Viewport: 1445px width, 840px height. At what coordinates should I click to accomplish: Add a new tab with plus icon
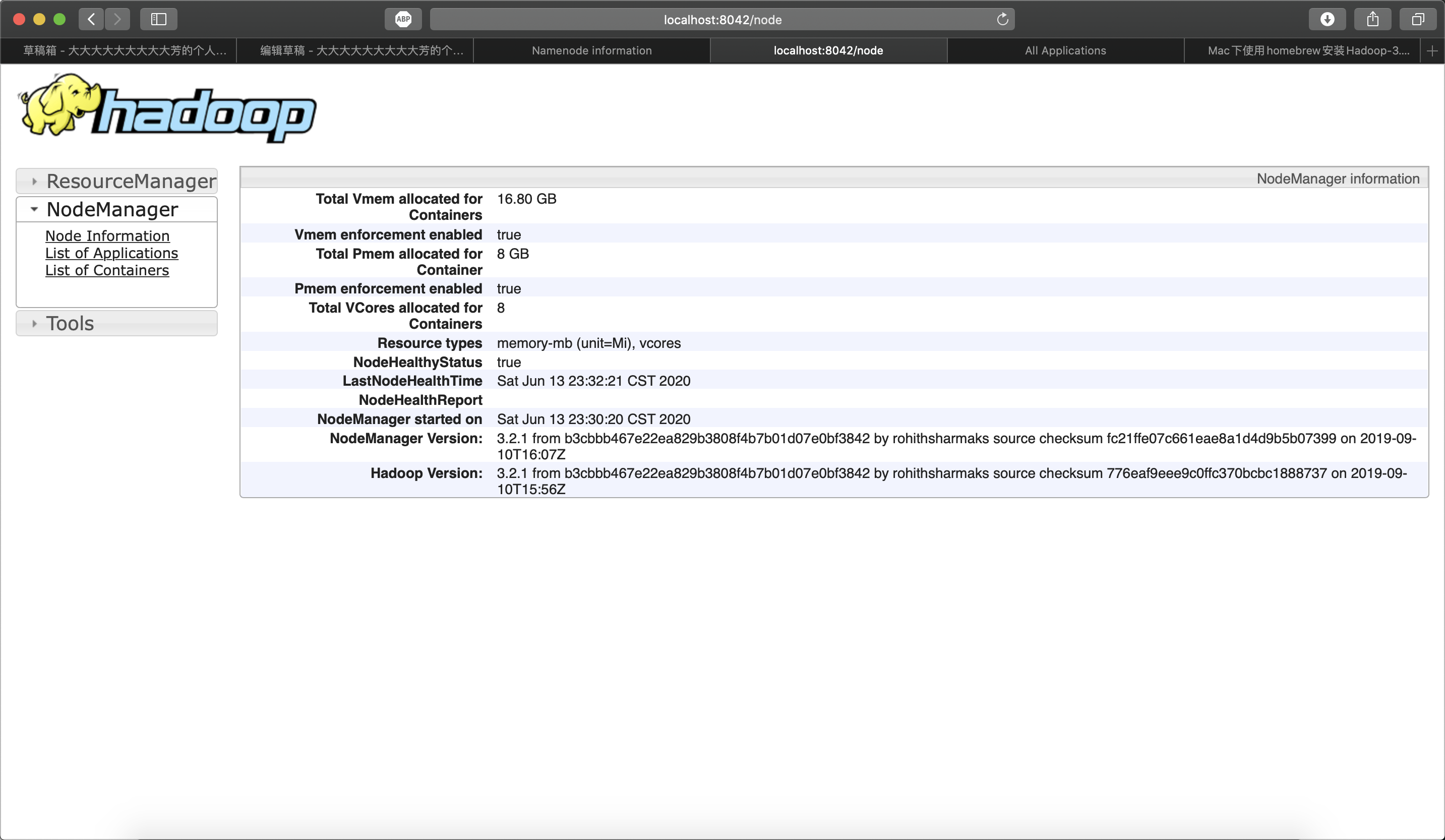[x=1432, y=51]
